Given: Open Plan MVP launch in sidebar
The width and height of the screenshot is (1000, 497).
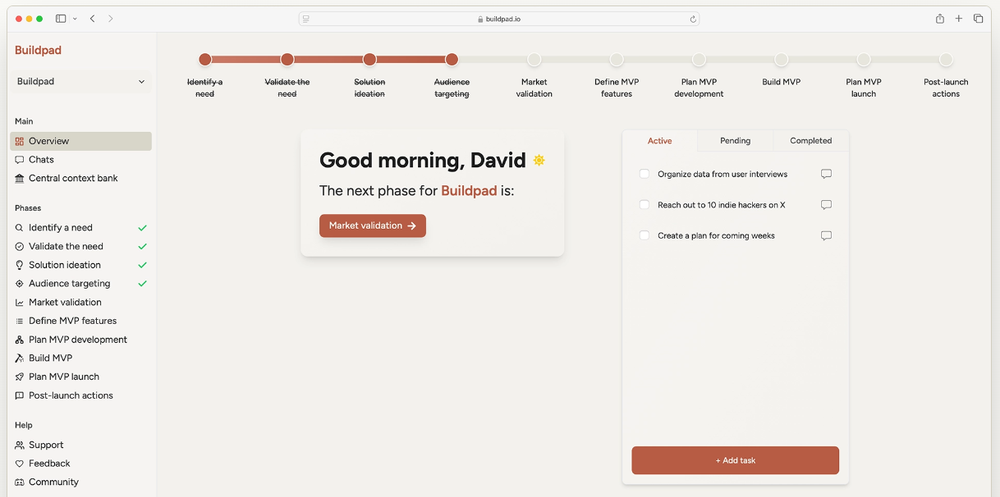Looking at the screenshot, I should click(80, 377).
